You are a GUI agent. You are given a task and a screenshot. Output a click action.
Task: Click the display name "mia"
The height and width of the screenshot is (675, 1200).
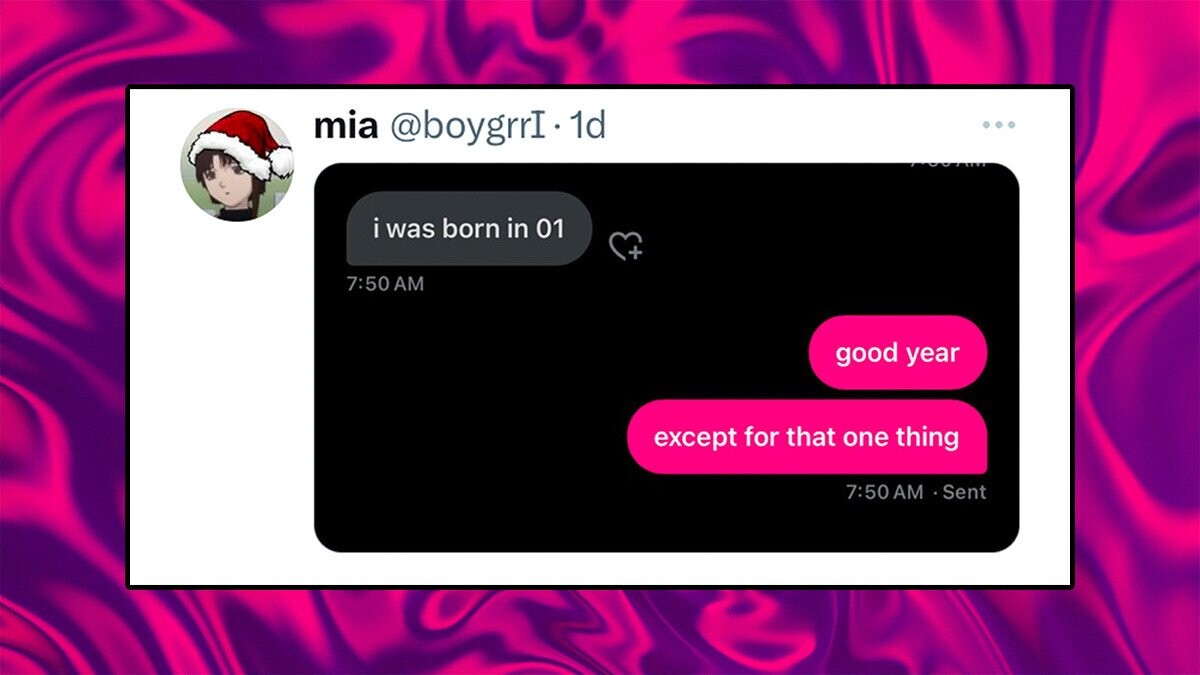[x=346, y=126]
